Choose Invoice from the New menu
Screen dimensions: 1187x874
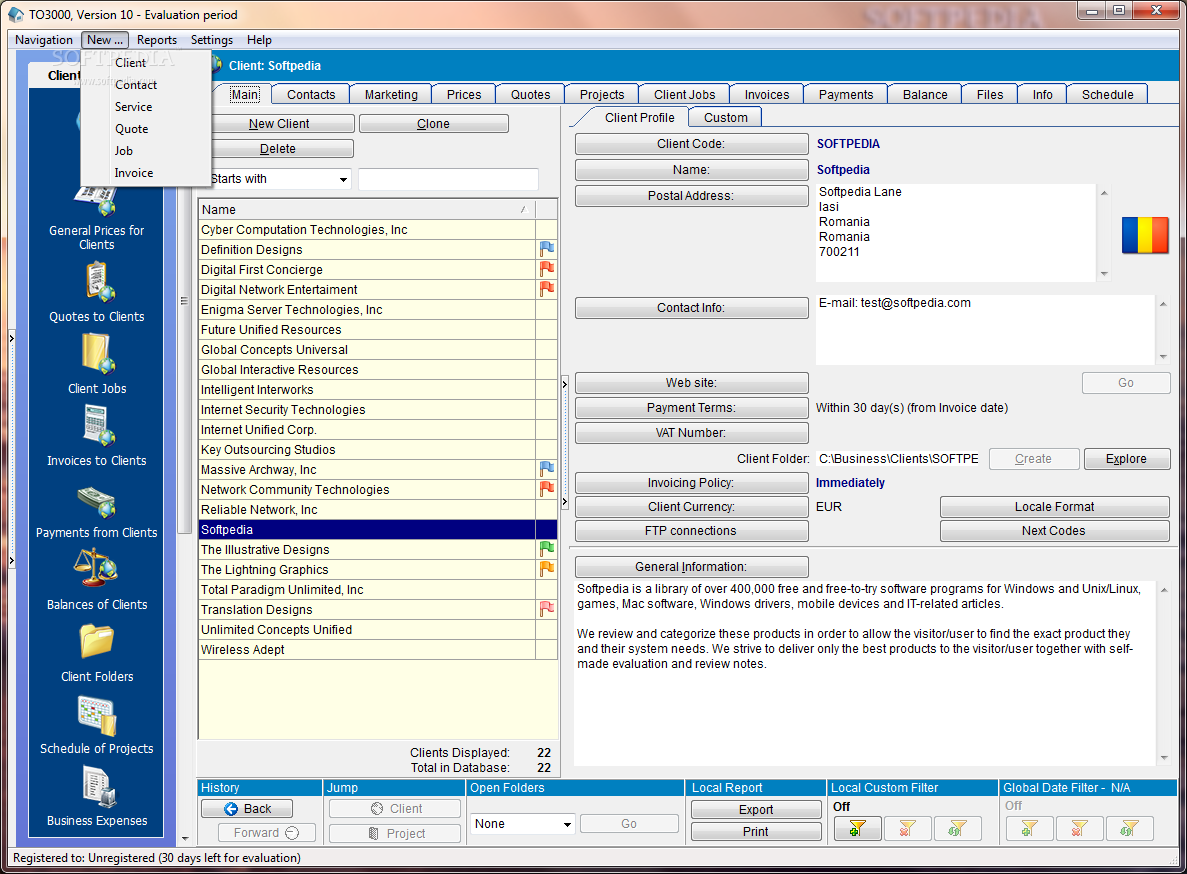click(x=134, y=173)
